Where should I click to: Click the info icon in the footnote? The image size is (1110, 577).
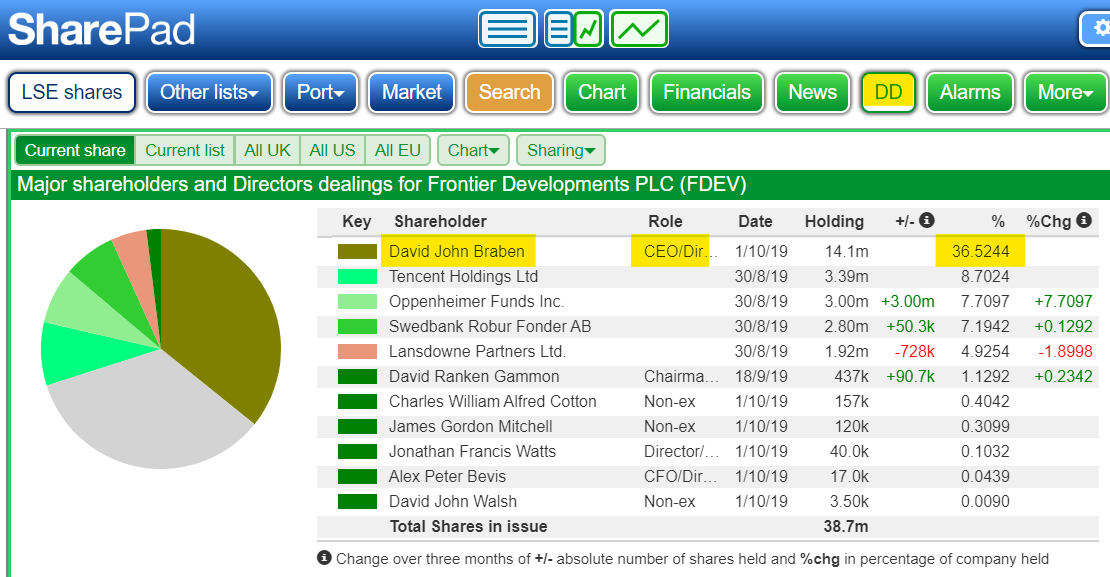(x=324, y=558)
